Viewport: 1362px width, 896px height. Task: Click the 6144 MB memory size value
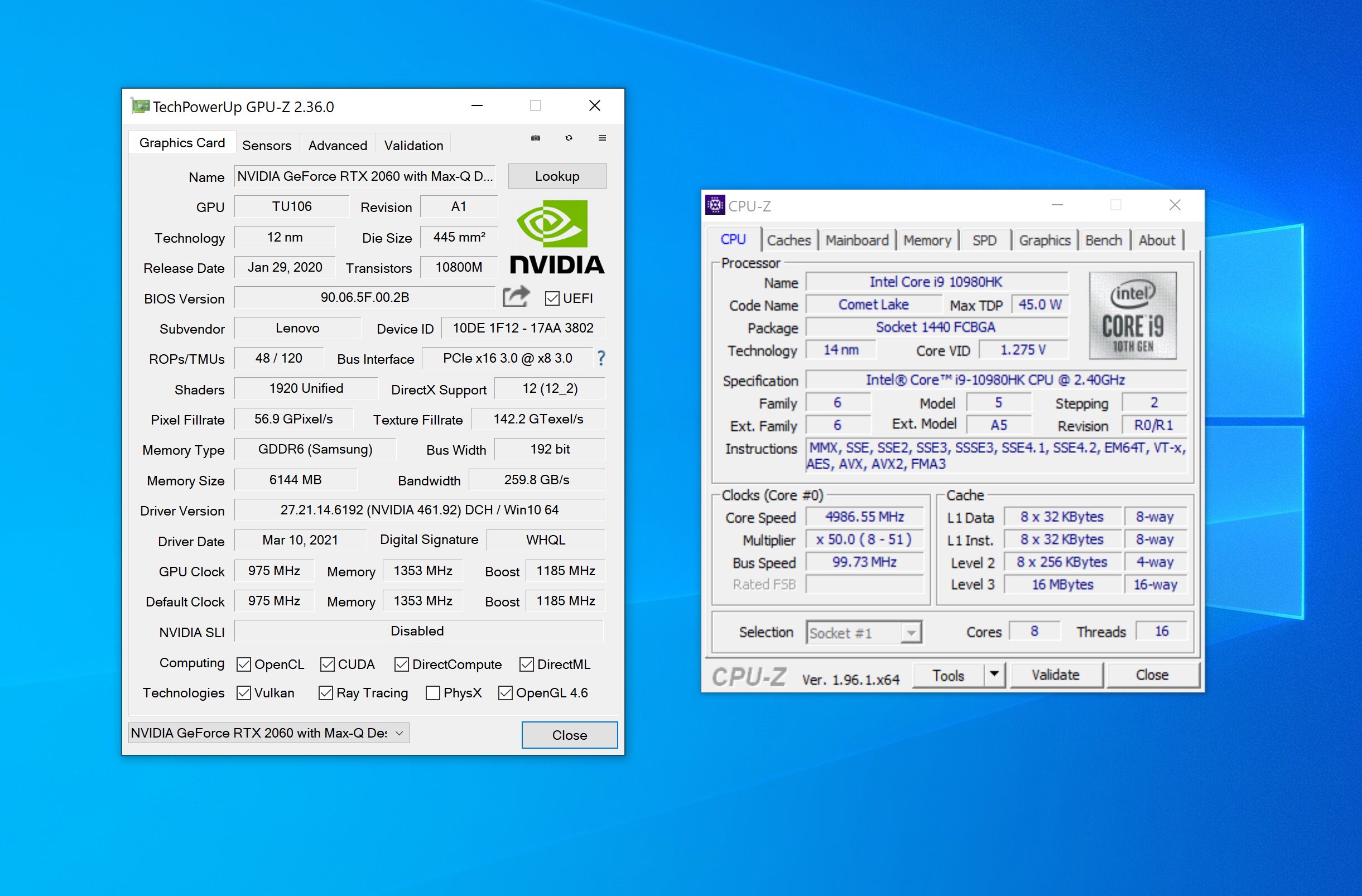tap(296, 479)
